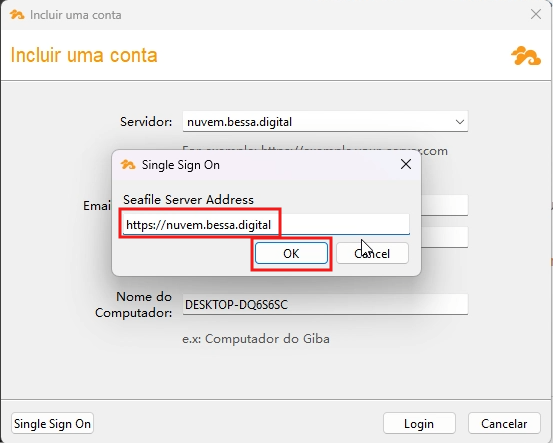Image resolution: width=553 pixels, height=443 pixels.
Task: Expand the Servidor dropdown arrow
Action: pos(460,122)
